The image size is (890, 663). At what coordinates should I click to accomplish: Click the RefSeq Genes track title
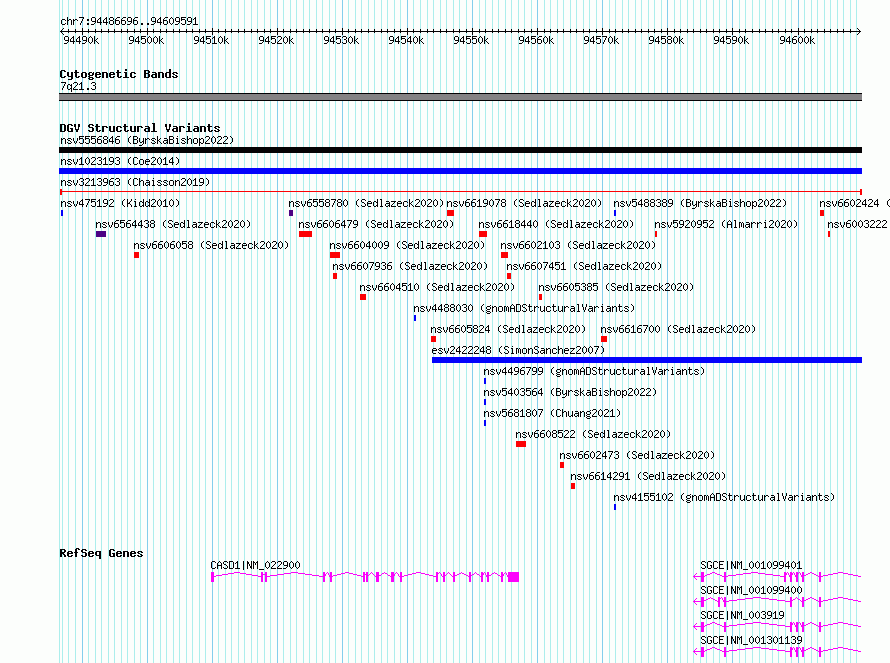pos(101,553)
